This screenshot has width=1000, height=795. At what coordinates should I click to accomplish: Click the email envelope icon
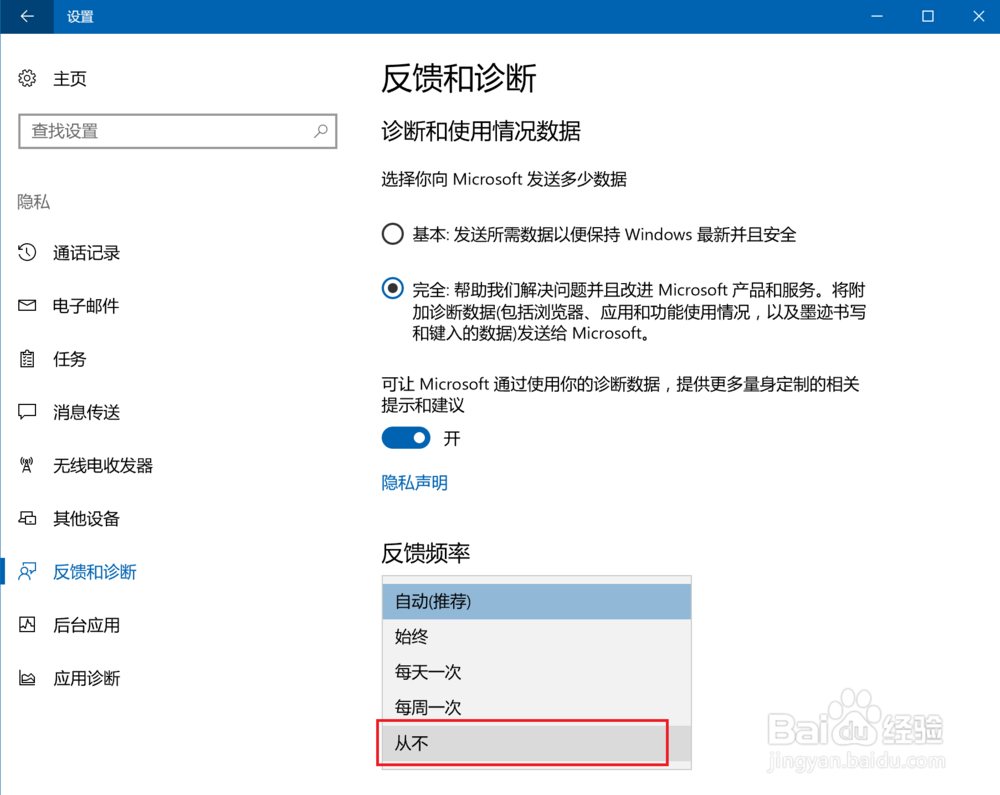pyautogui.click(x=27, y=305)
